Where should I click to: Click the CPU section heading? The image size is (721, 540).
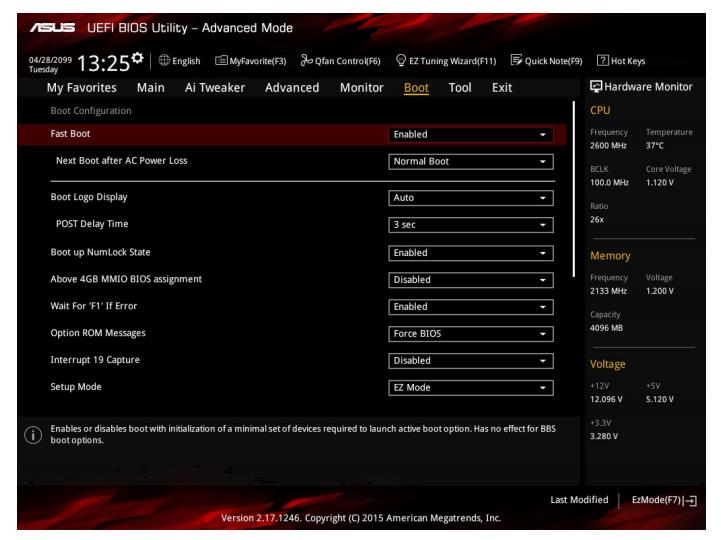tap(600, 110)
